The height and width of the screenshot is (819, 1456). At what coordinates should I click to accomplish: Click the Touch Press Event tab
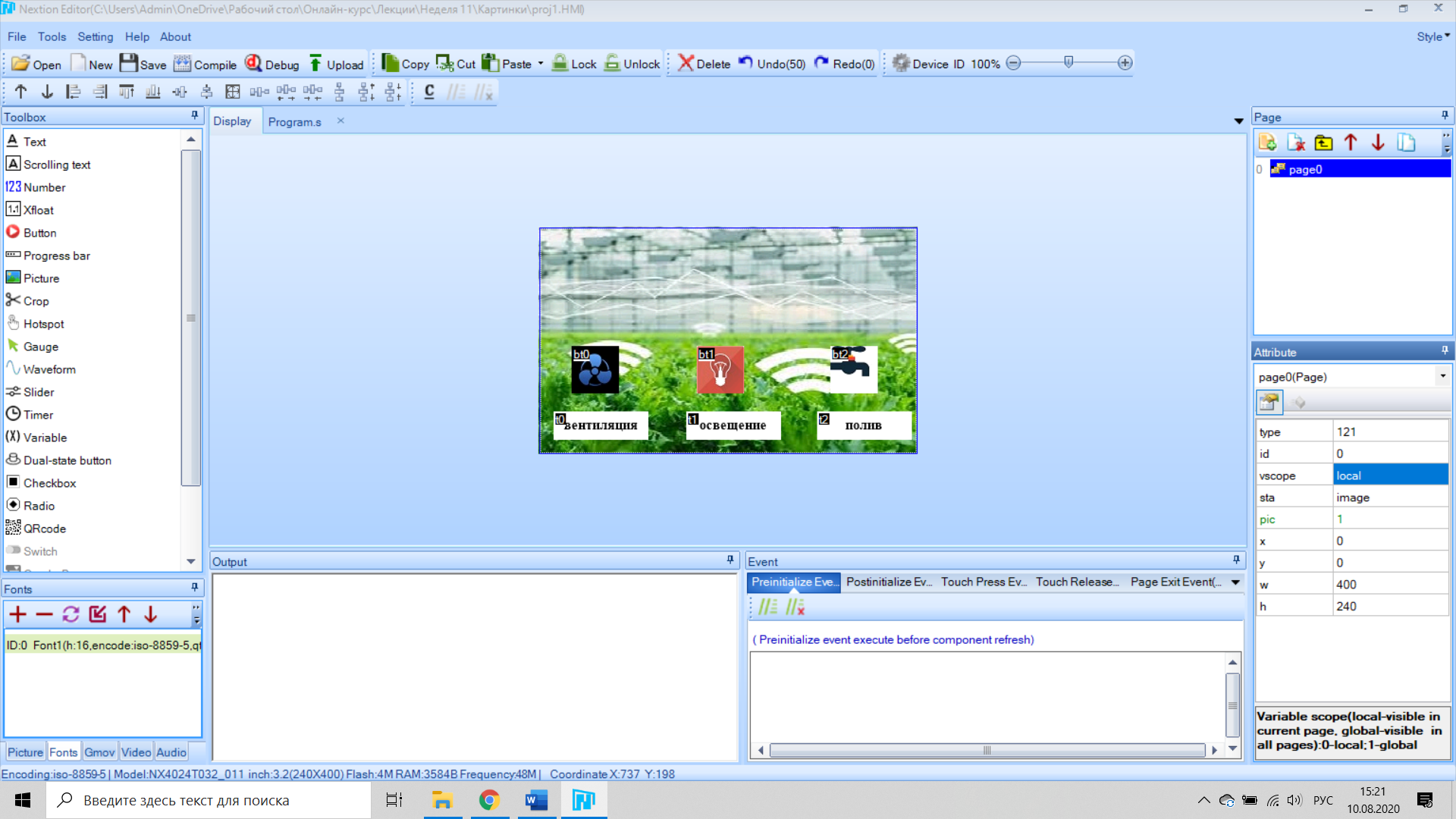point(983,582)
